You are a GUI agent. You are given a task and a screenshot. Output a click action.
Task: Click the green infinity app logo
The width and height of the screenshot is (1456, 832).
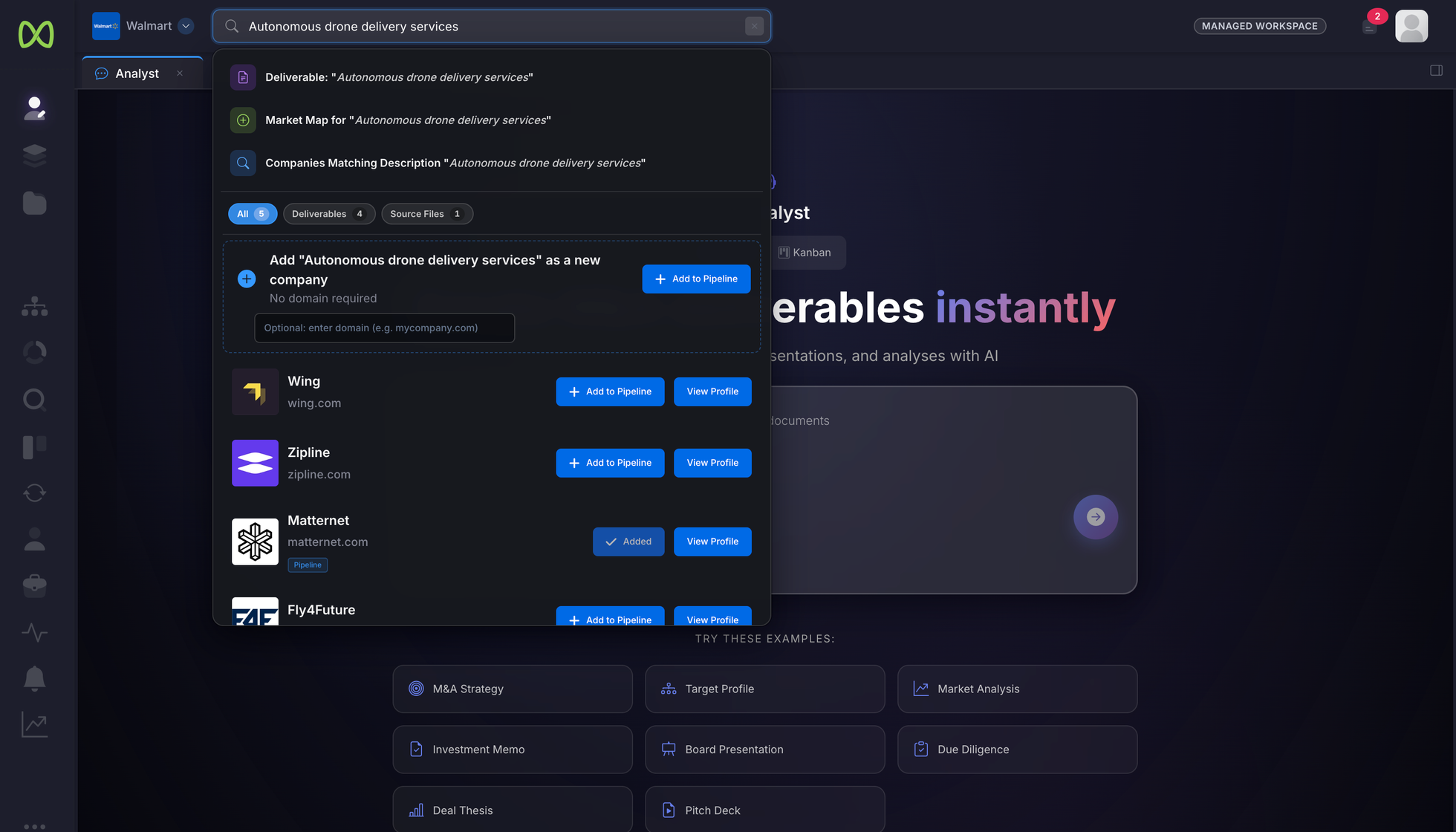[36, 34]
